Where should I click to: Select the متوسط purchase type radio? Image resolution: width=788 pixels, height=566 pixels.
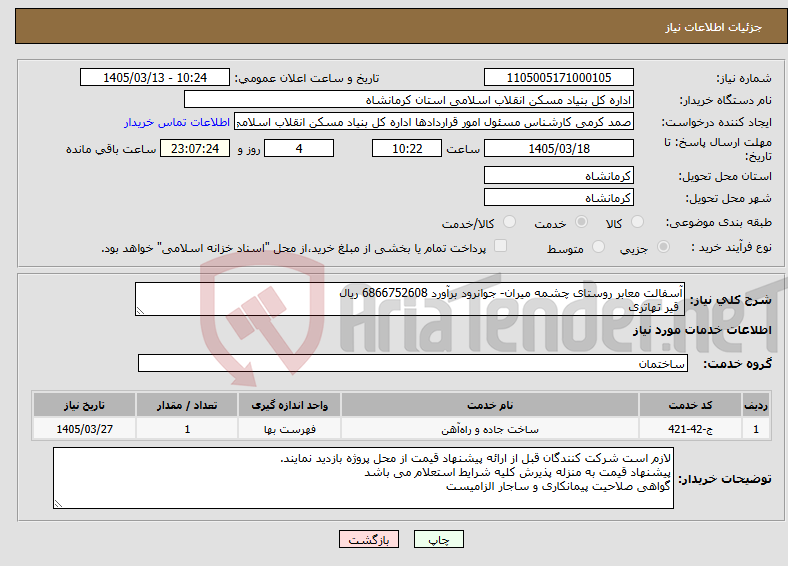598,246
